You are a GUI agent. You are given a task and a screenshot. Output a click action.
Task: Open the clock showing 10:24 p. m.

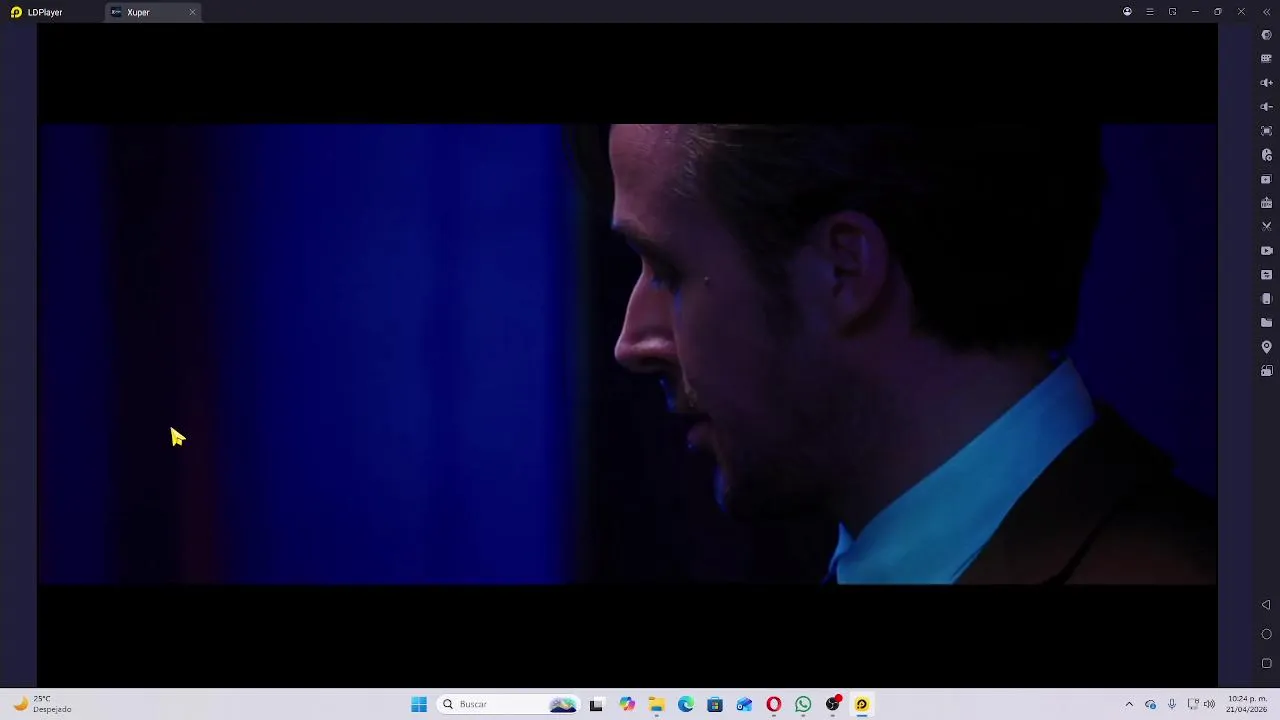coord(1247,704)
